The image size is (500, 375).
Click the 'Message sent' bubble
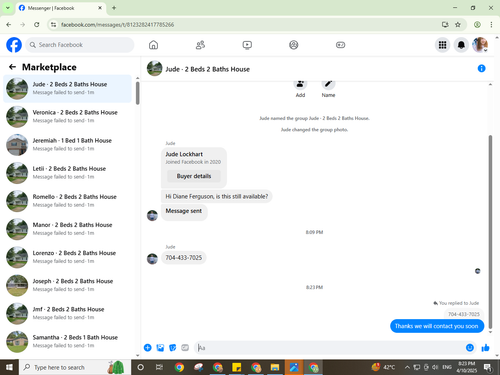(x=184, y=211)
